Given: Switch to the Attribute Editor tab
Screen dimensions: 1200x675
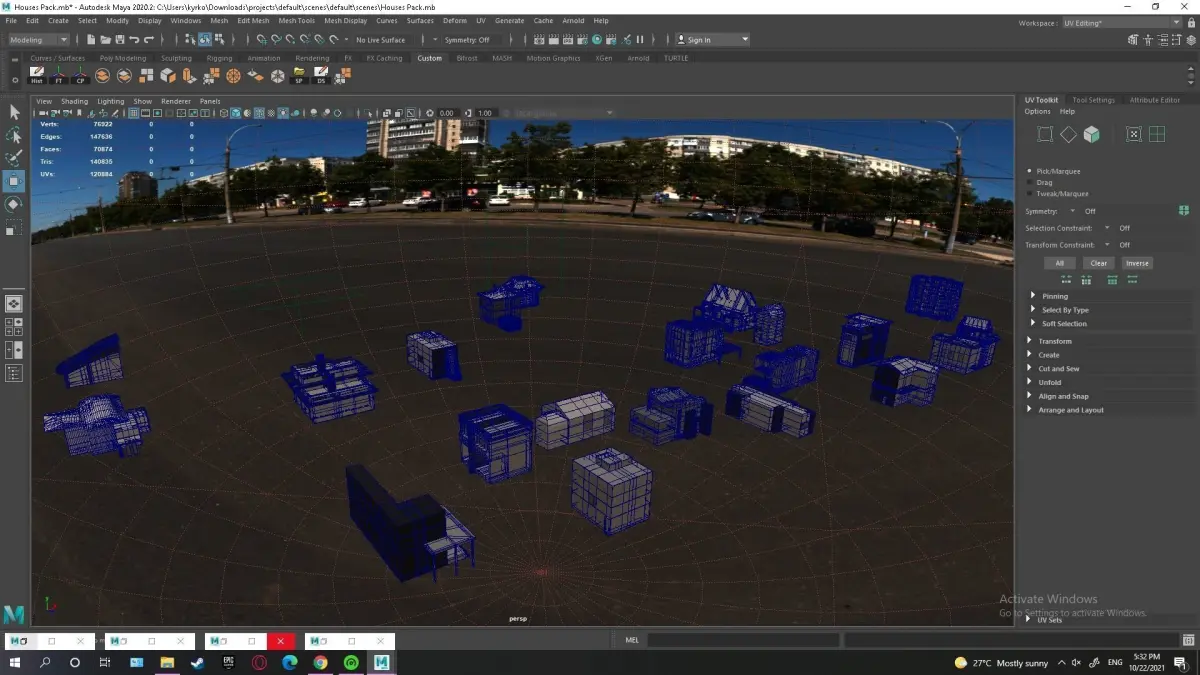Looking at the screenshot, I should (x=1155, y=100).
